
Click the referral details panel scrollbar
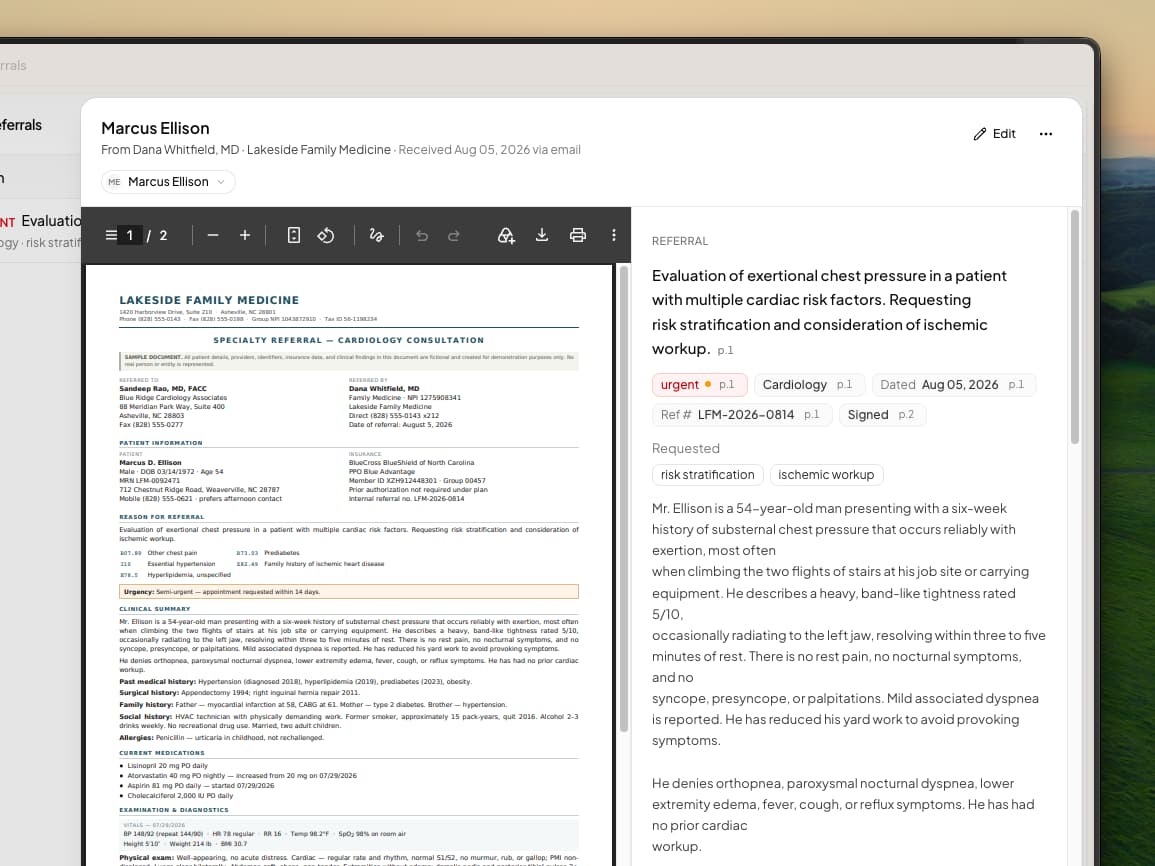click(1075, 327)
